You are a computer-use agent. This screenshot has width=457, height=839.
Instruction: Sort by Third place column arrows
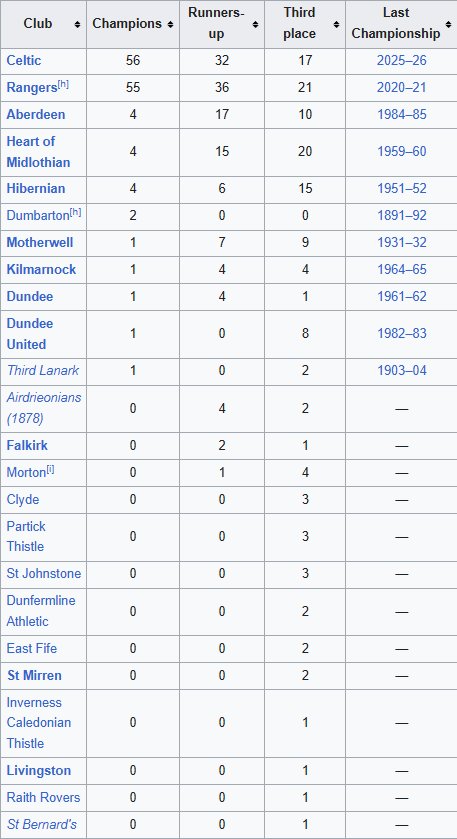[336, 25]
